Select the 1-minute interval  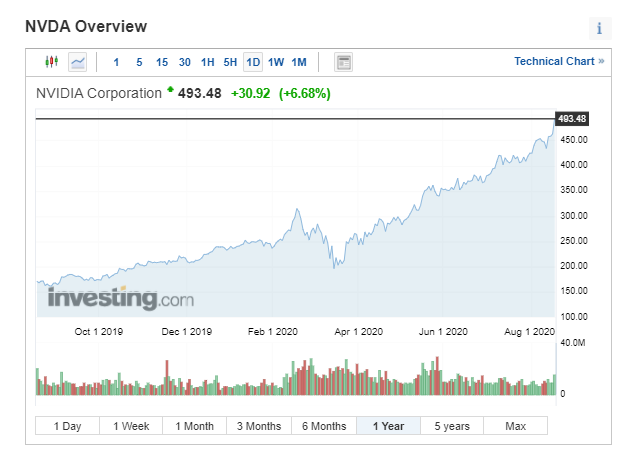coord(116,62)
